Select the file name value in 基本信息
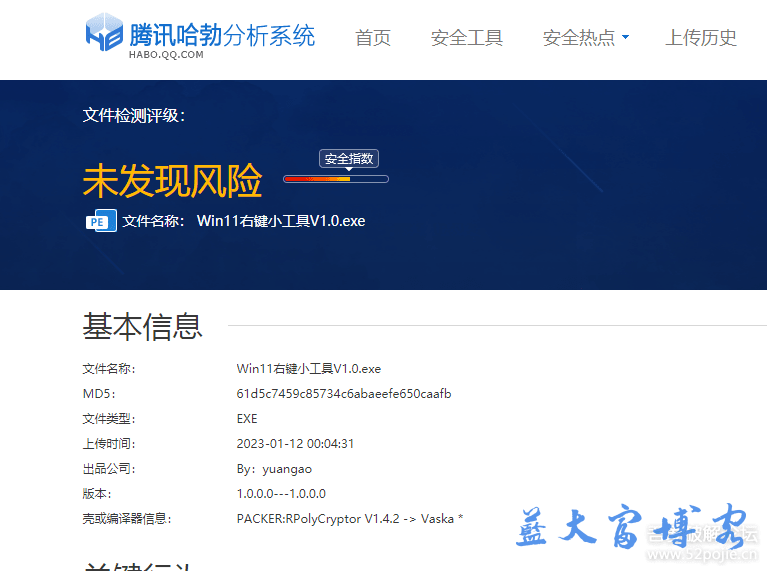Image resolution: width=767 pixels, height=571 pixels. [x=309, y=368]
